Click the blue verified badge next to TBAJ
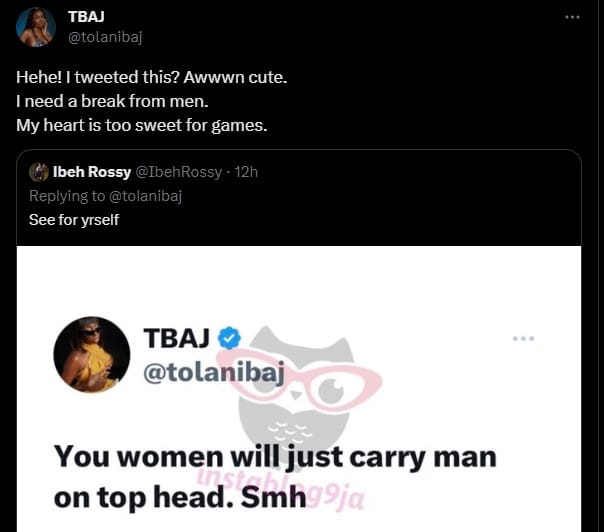This screenshot has width=604, height=532. tap(229, 338)
